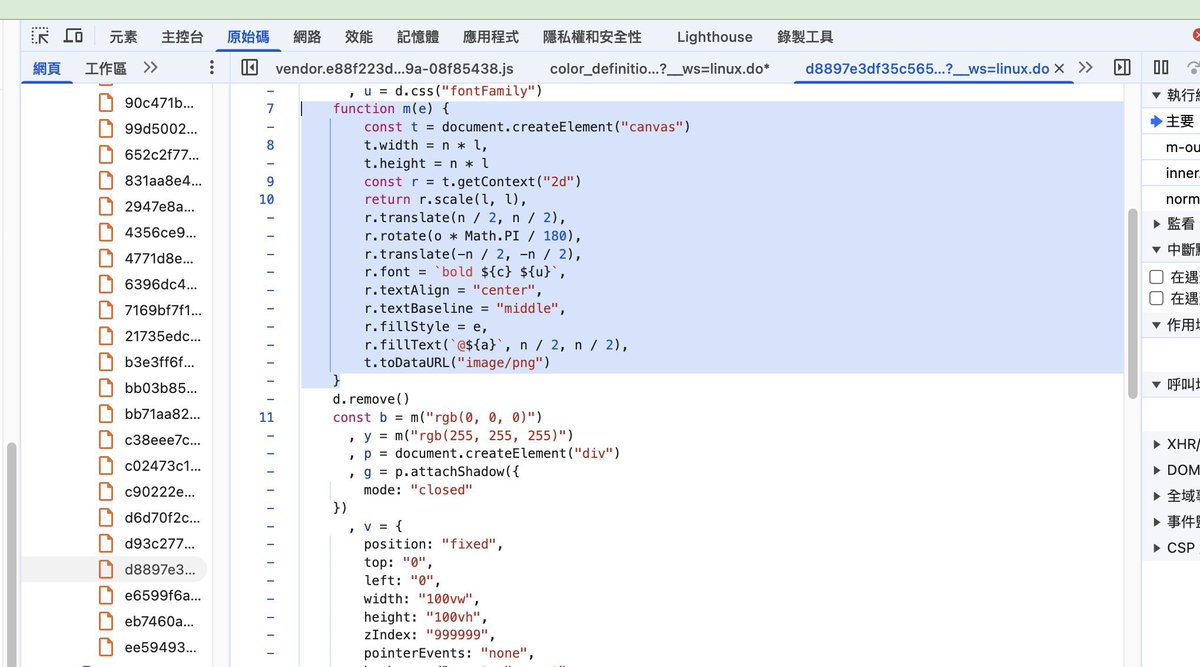Screen dimensions: 1200x667
Task: Open the 錄製工具 panel tab
Action: pos(805,37)
